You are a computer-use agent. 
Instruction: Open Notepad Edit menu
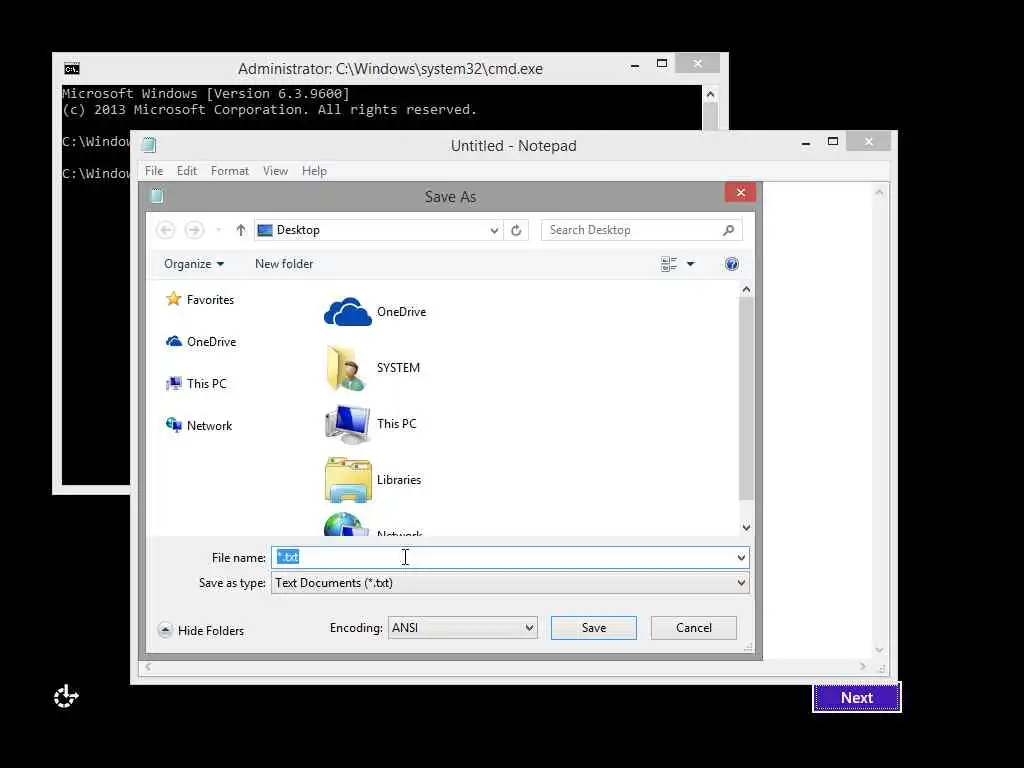pyautogui.click(x=187, y=170)
